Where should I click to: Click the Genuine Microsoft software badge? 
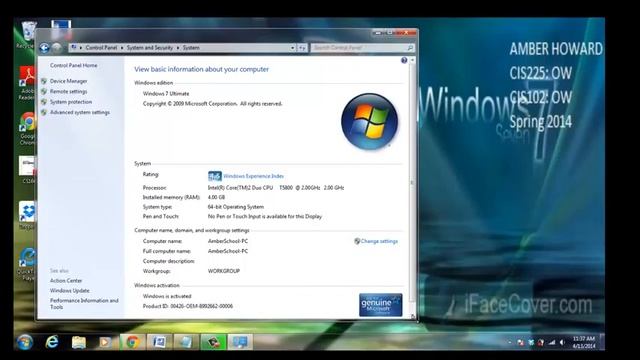[380, 305]
